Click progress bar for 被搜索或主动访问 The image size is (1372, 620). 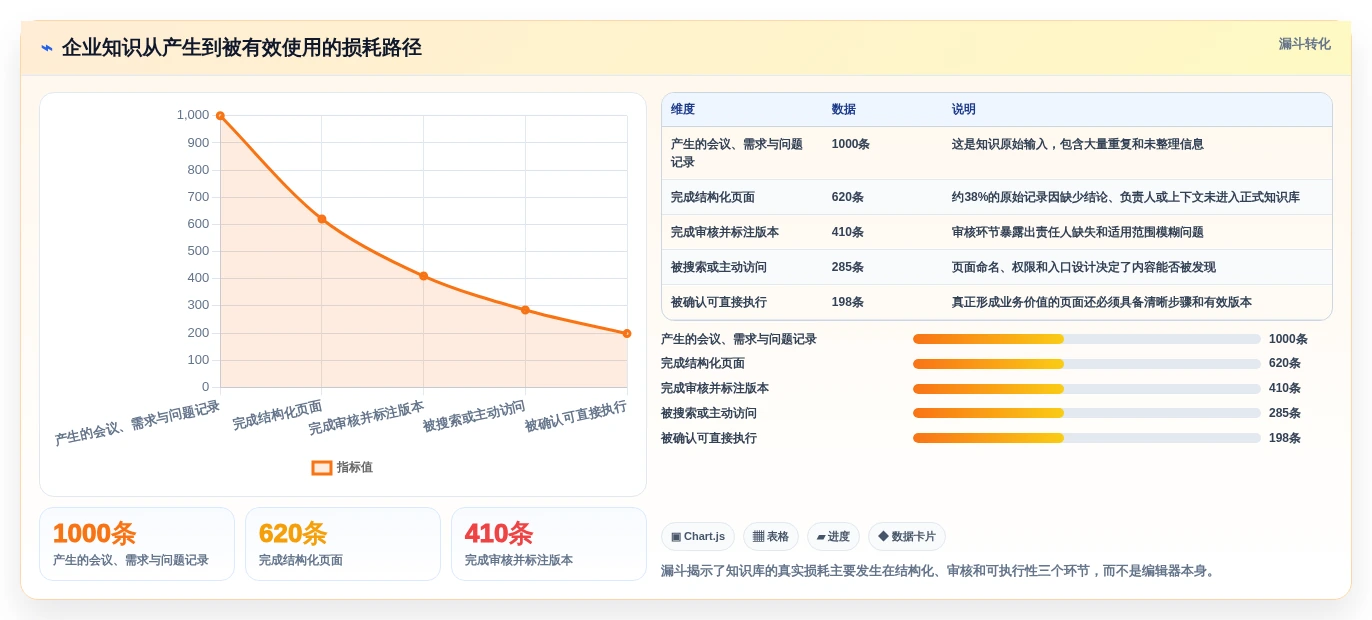[1087, 413]
